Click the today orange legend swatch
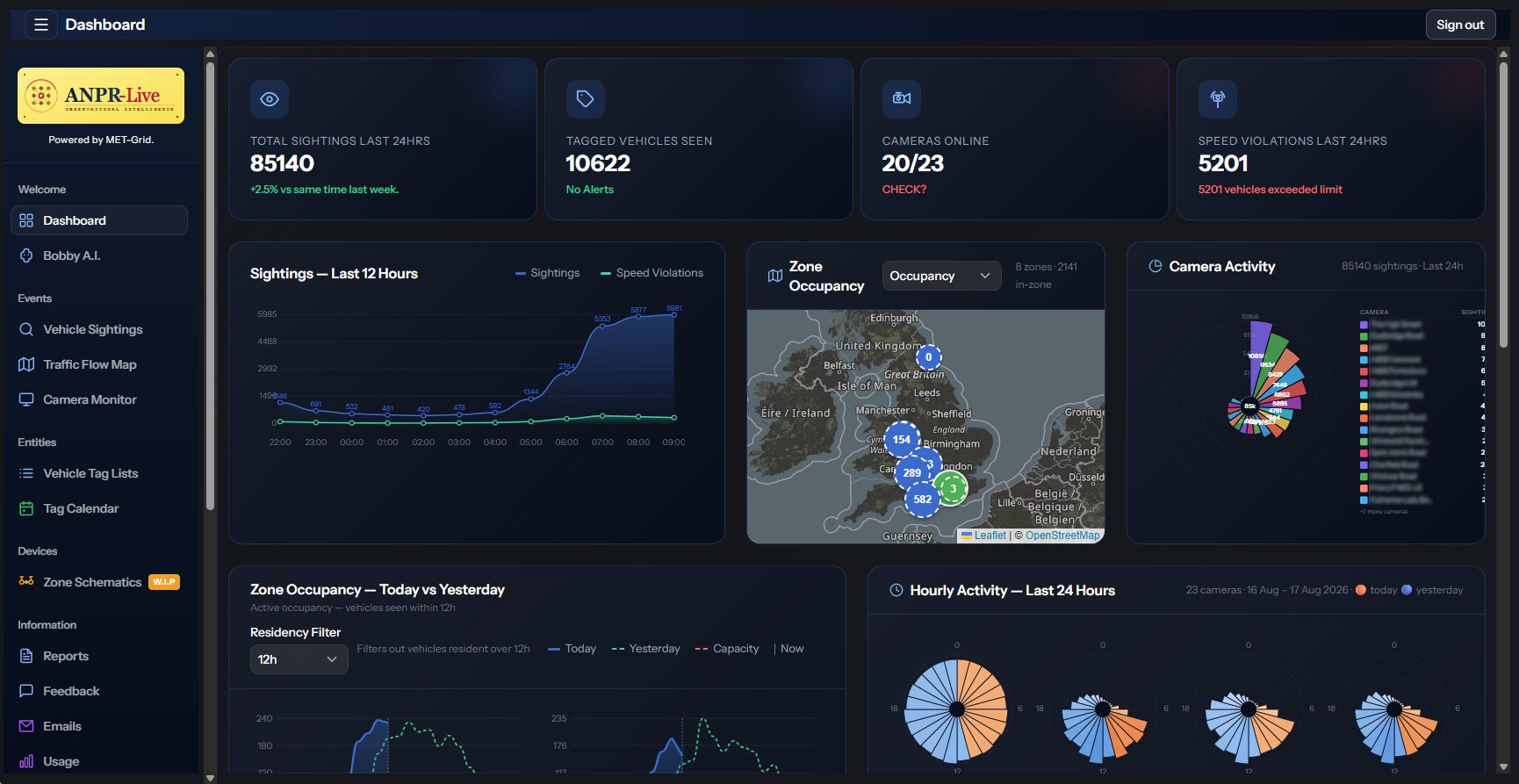The height and width of the screenshot is (784, 1519). tap(1361, 590)
